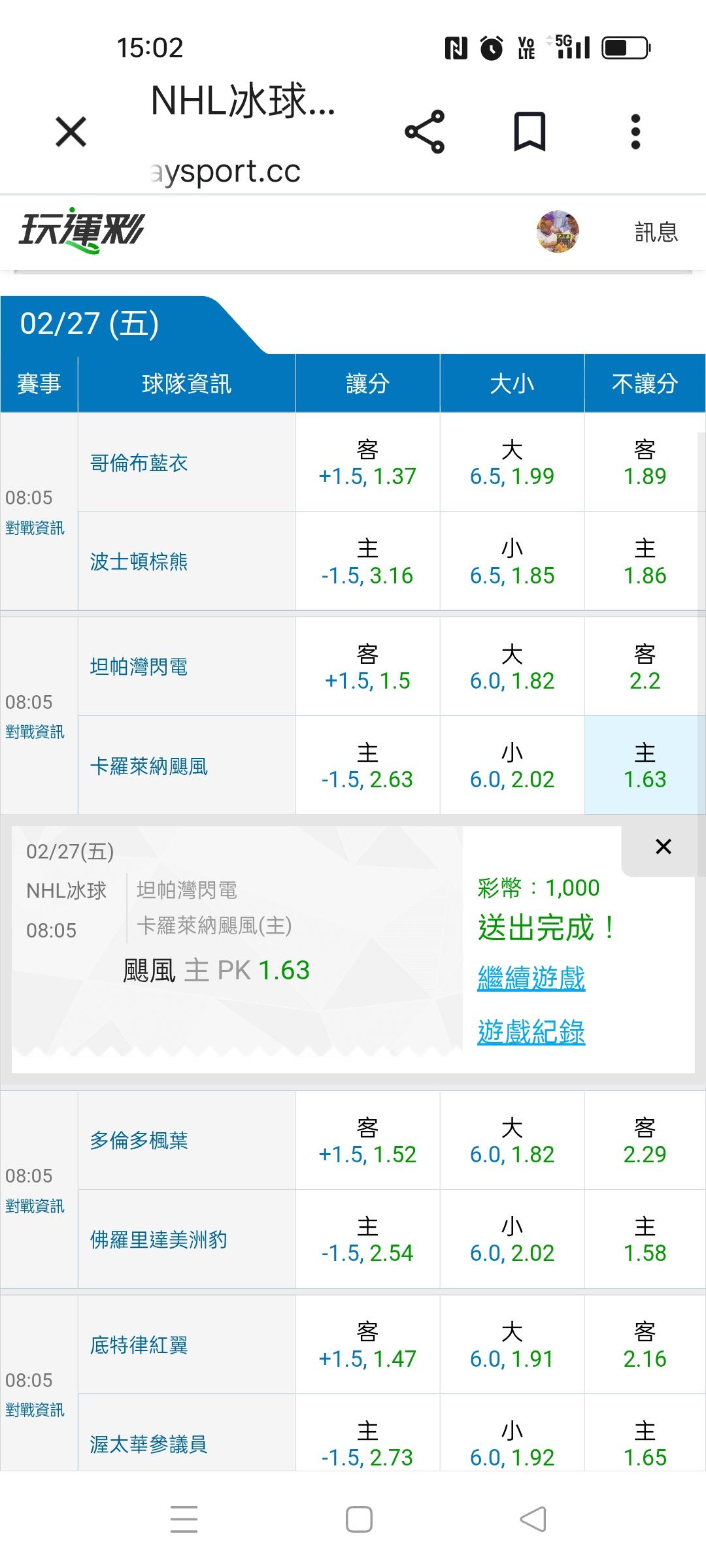
Task: Open Android recent apps menu button
Action: pyautogui.click(x=184, y=1519)
